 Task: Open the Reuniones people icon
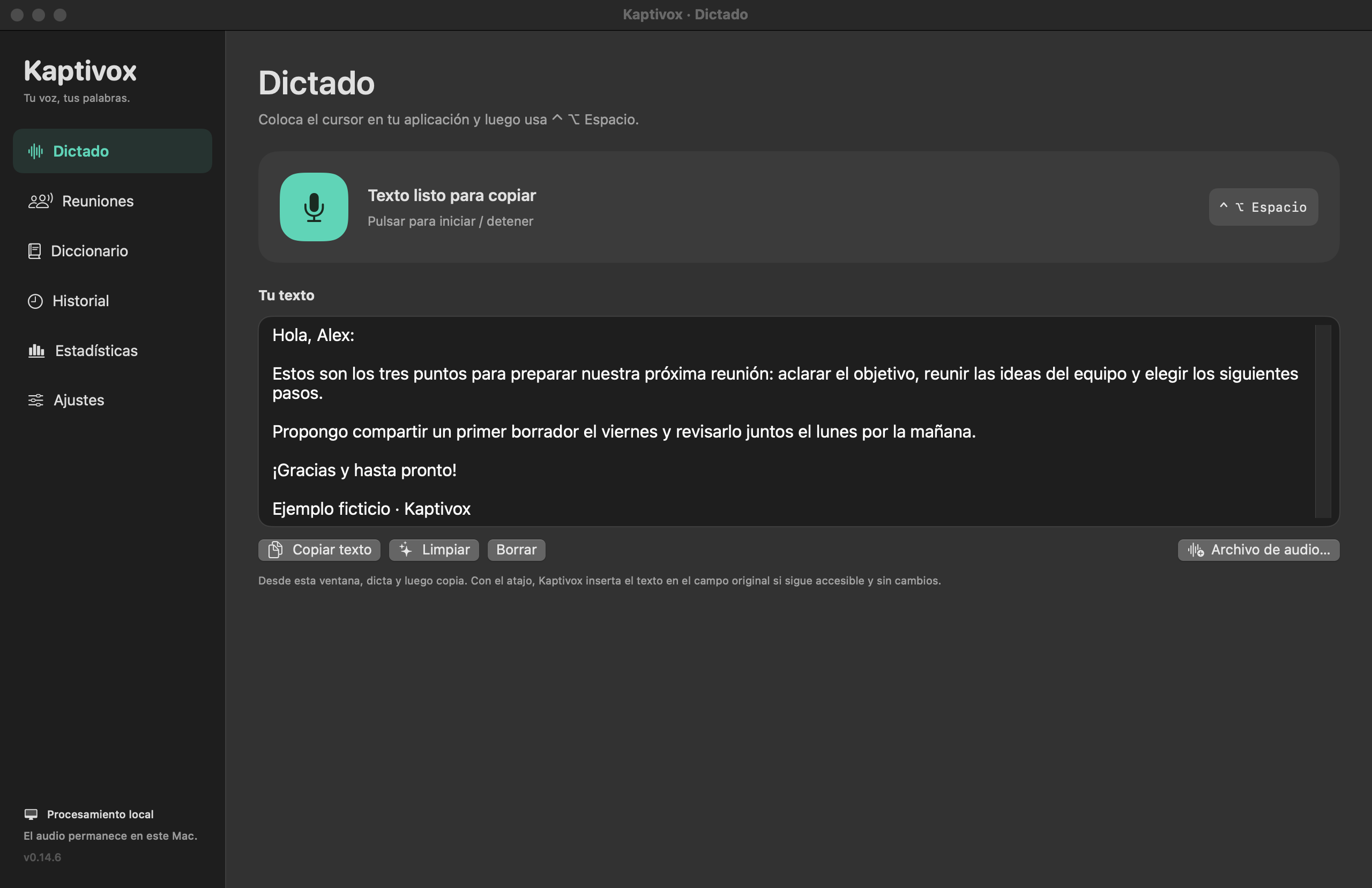coord(40,201)
